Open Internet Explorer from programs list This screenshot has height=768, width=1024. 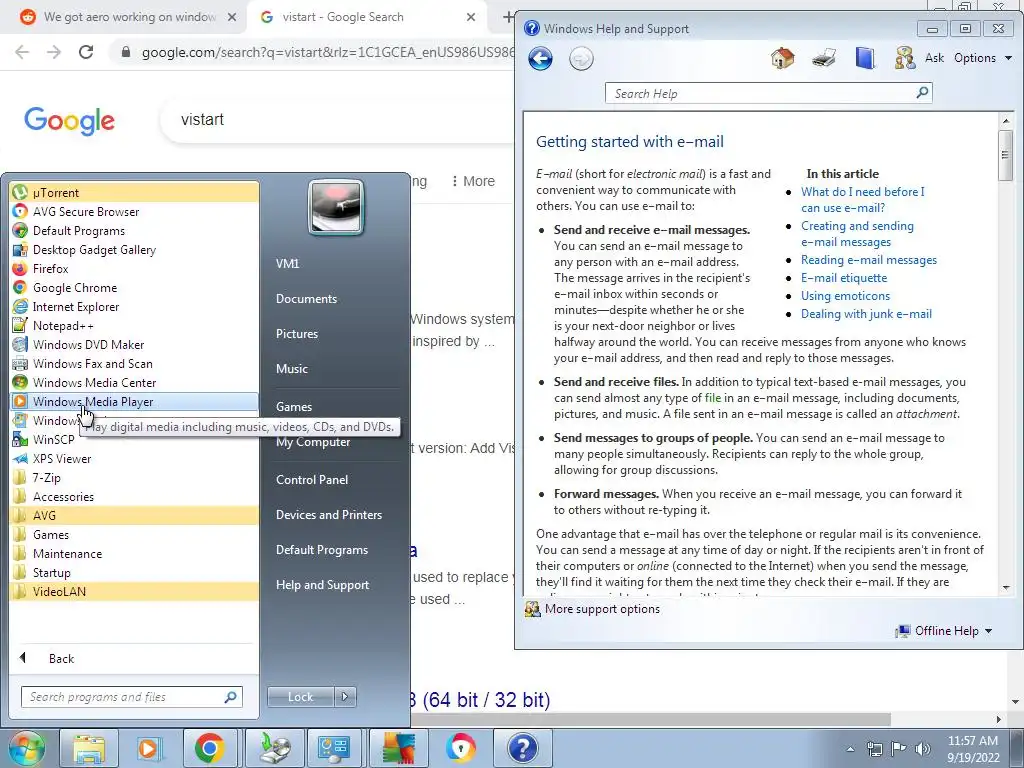[x=134, y=306]
